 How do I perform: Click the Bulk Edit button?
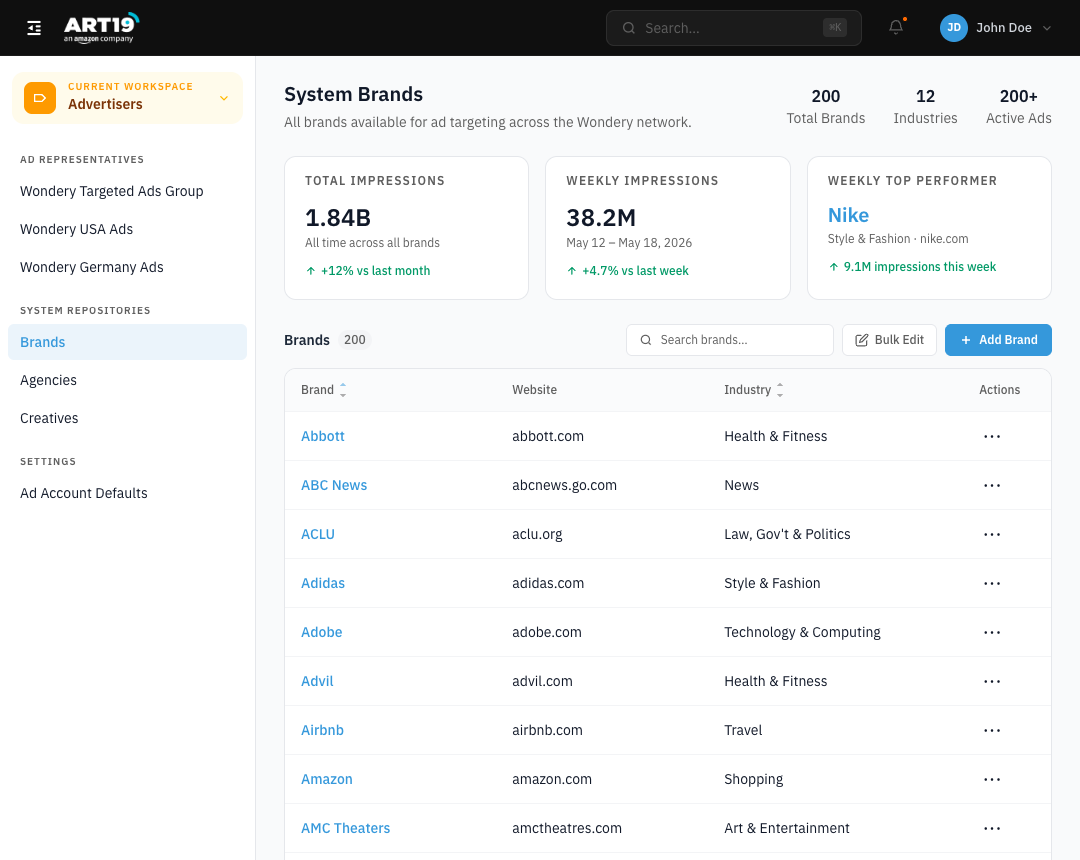pyautogui.click(x=889, y=340)
